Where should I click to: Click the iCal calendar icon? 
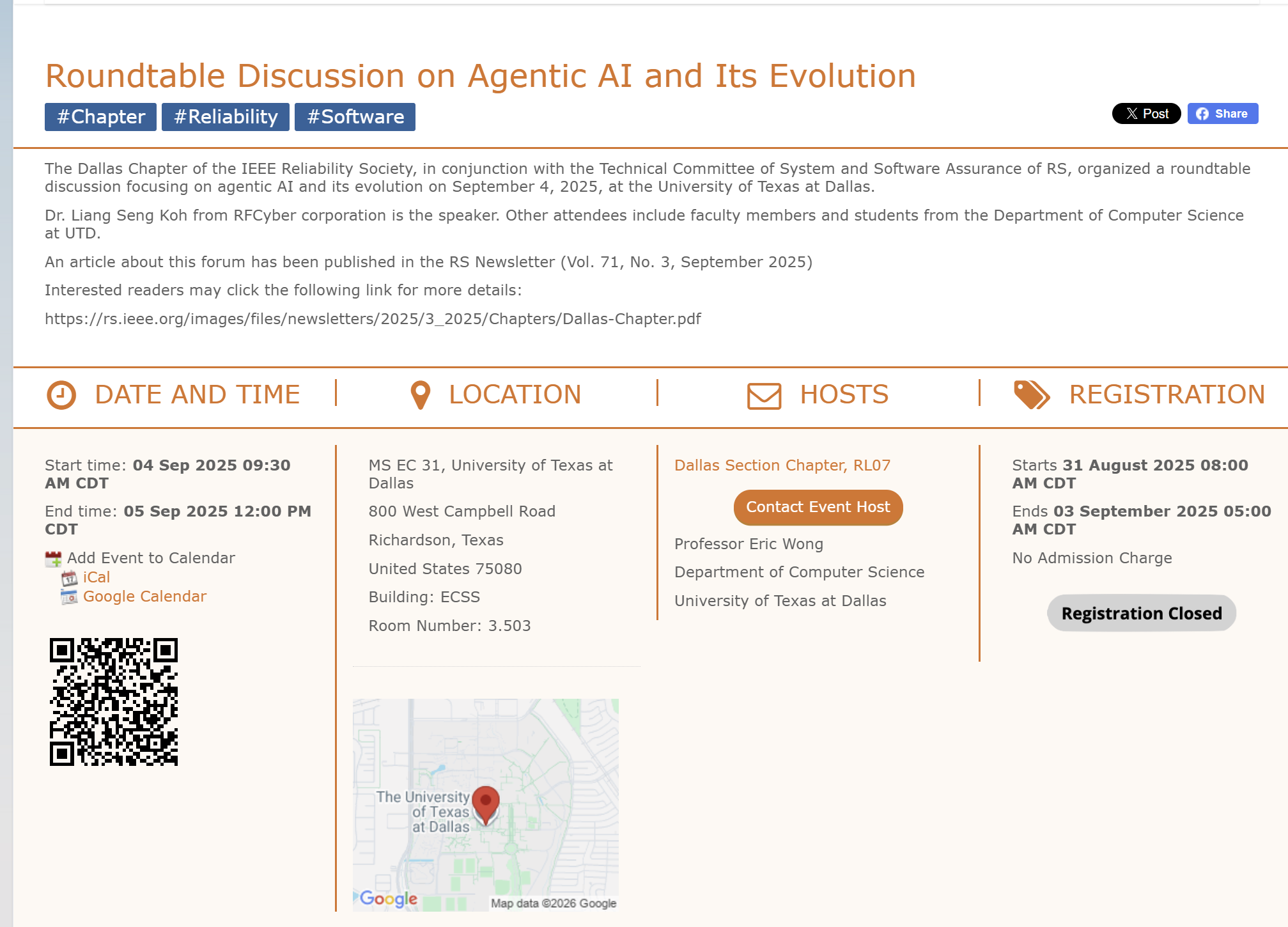tap(69, 578)
